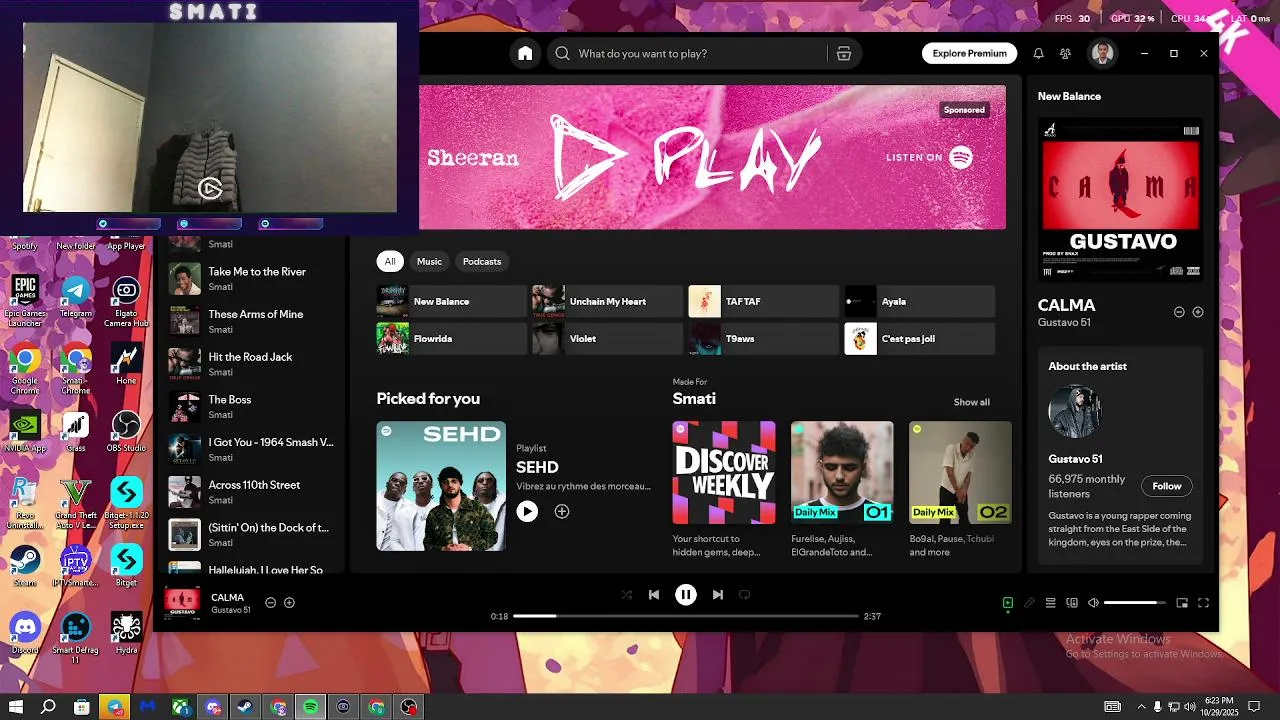The width and height of the screenshot is (1280, 720).
Task: Open C'est pas joli tile
Action: (x=920, y=339)
